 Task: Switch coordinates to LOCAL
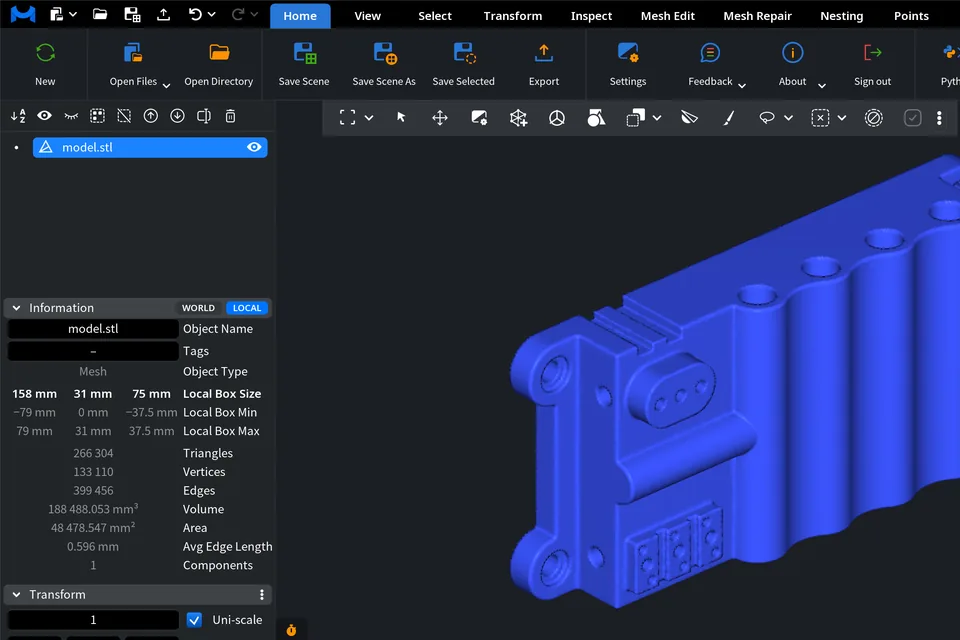point(247,308)
